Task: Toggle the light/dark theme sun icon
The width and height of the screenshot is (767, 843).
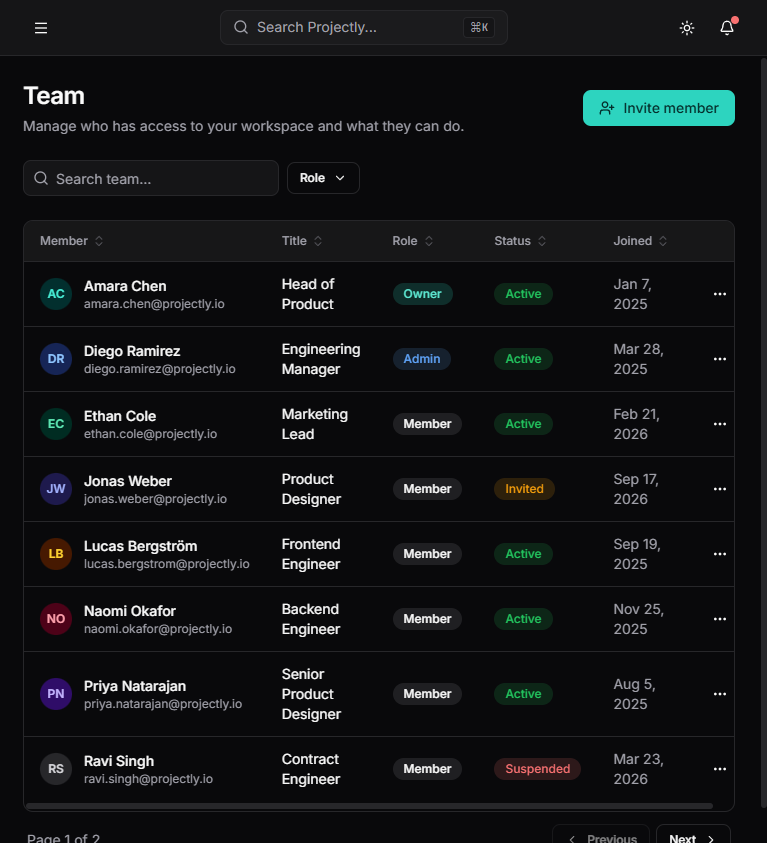Action: (x=686, y=28)
